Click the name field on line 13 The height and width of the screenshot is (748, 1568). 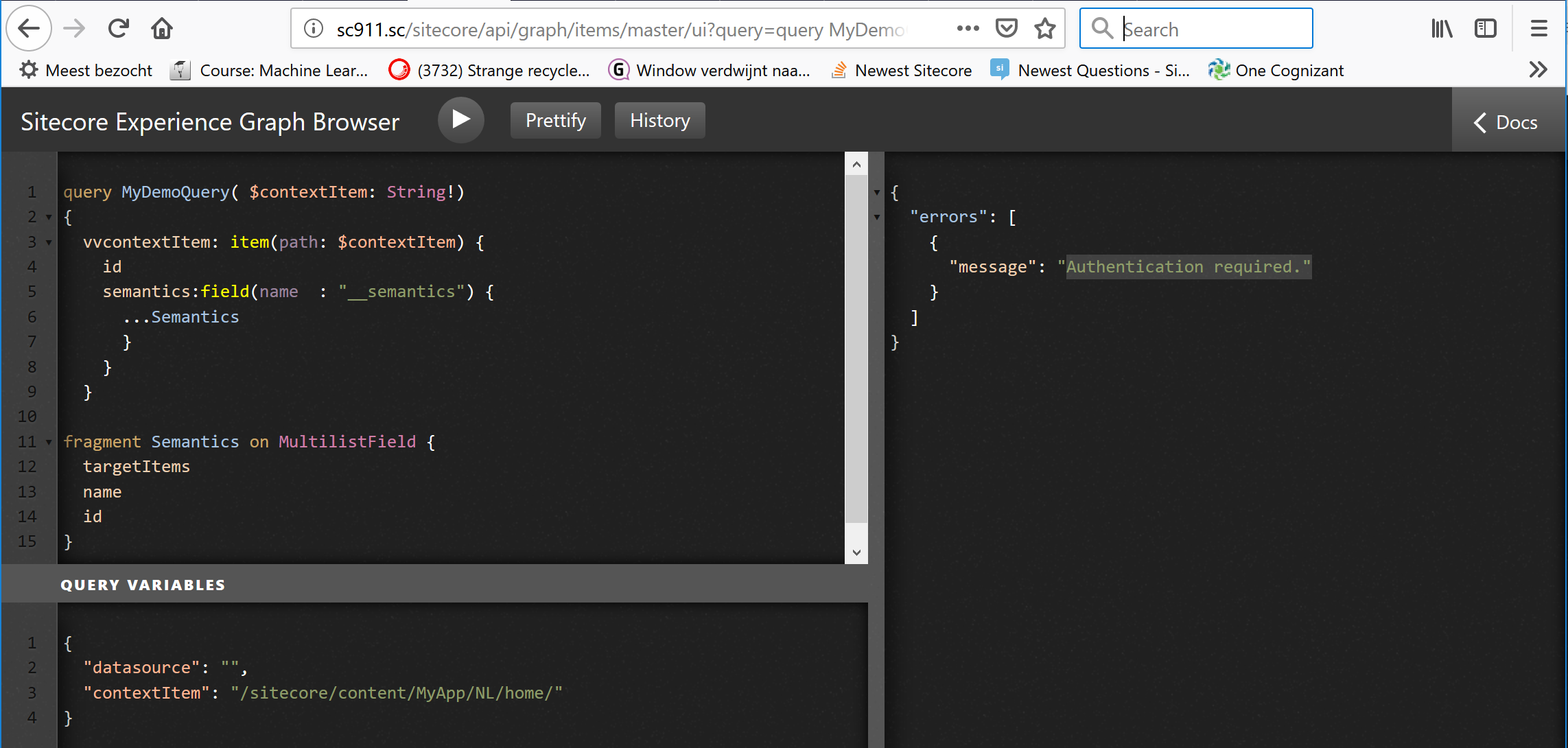(x=102, y=492)
